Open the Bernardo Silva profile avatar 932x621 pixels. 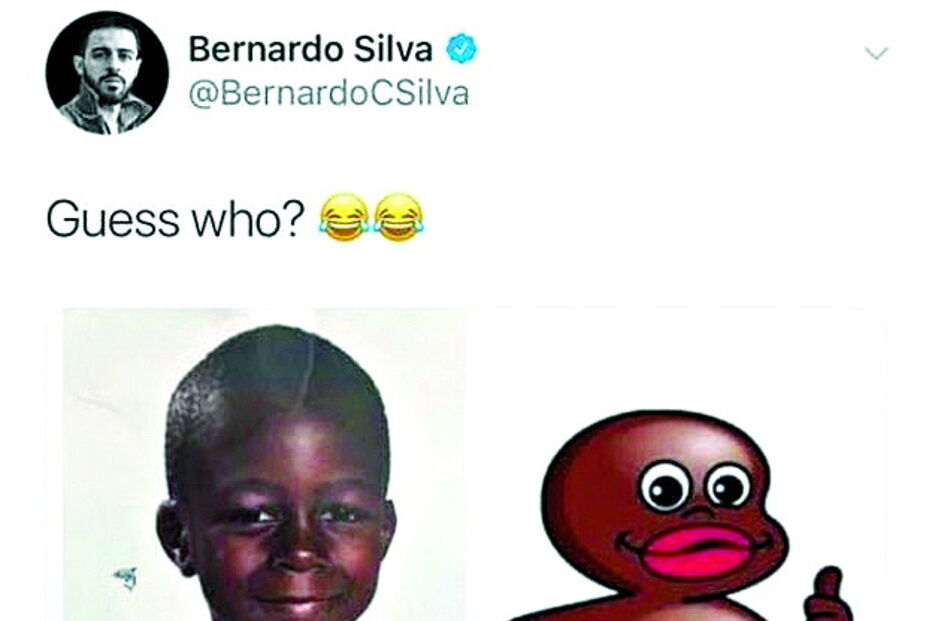click(x=107, y=73)
